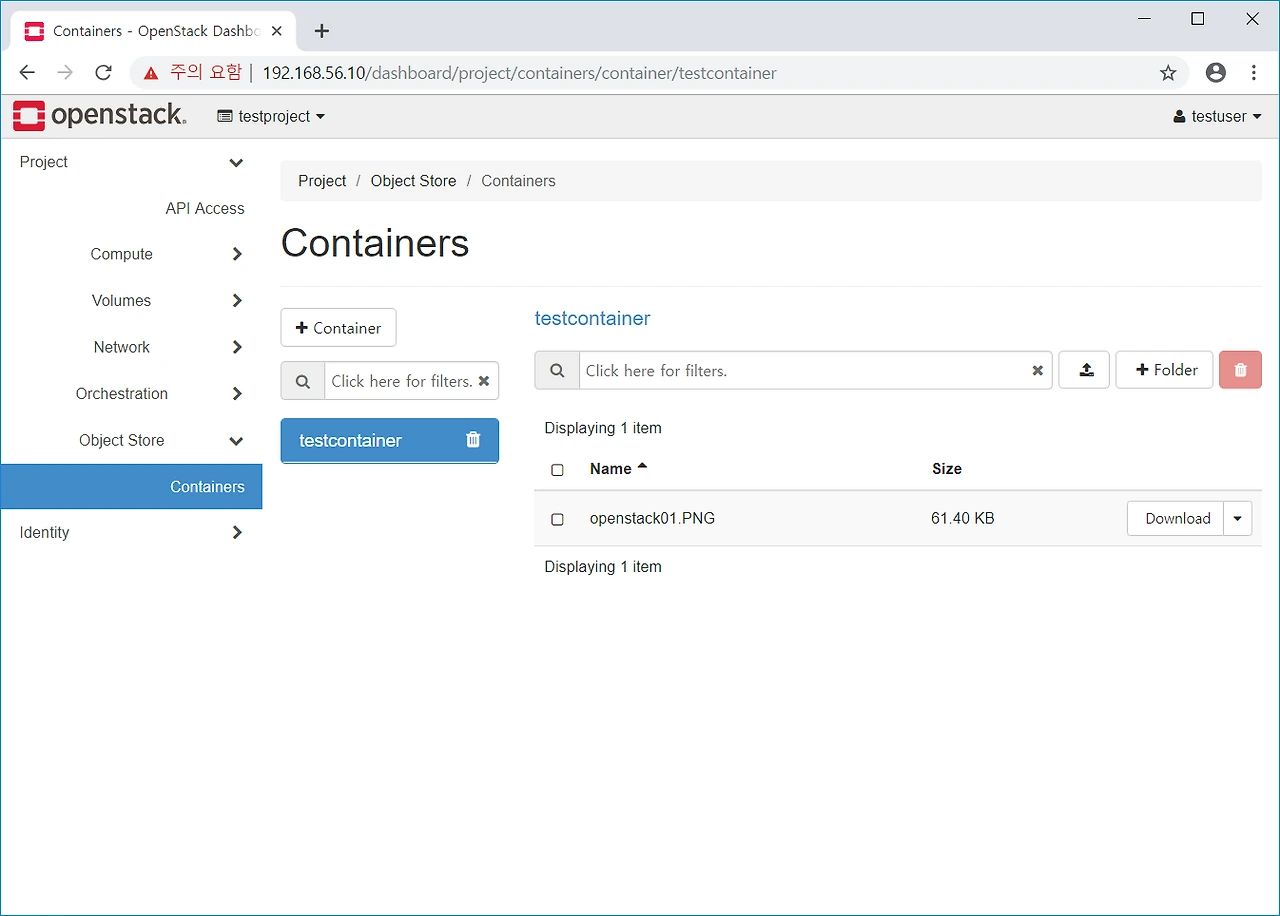Click the browser forward arrow
Viewport: 1280px width, 916px height.
click(65, 72)
